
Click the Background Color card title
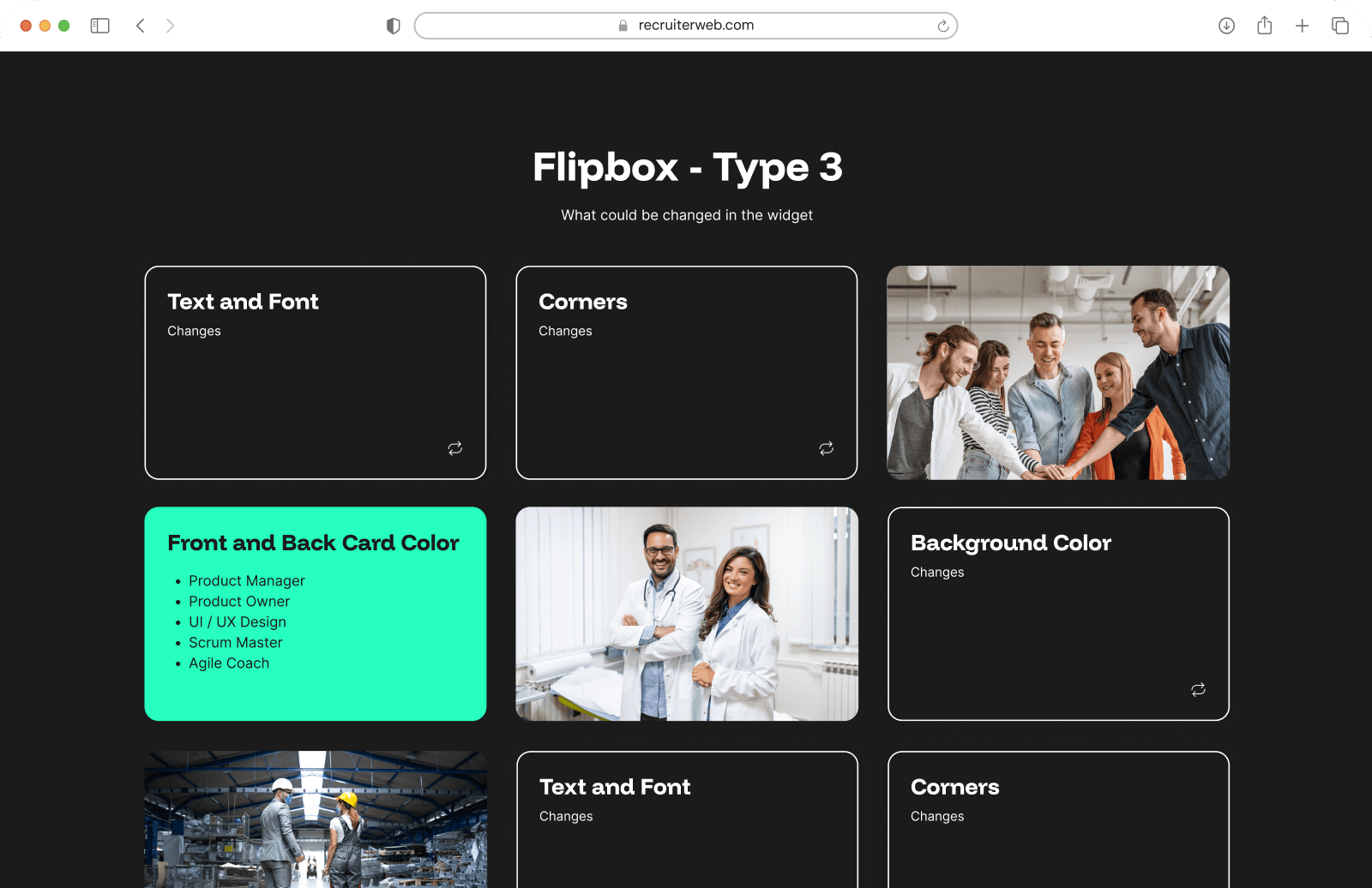pos(1010,543)
